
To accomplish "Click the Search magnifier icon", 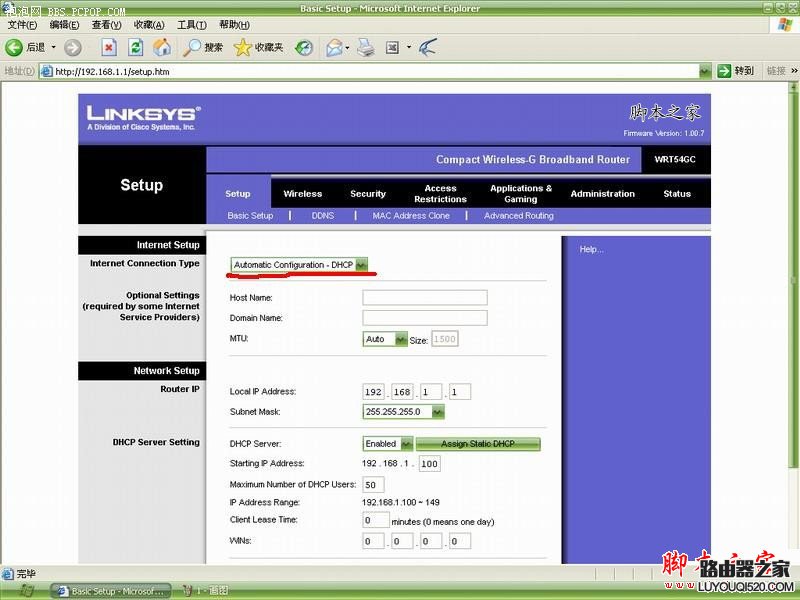I will [x=192, y=47].
